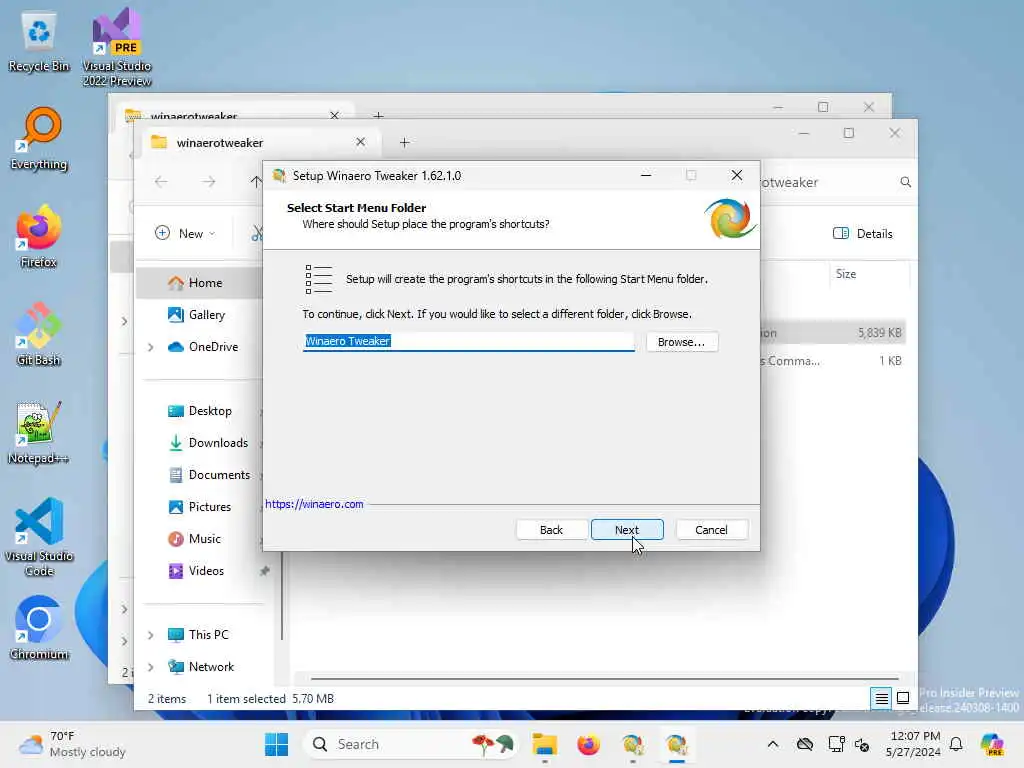The image size is (1024, 768).
Task: Click the 5,839 KB file row
Action: point(833,333)
